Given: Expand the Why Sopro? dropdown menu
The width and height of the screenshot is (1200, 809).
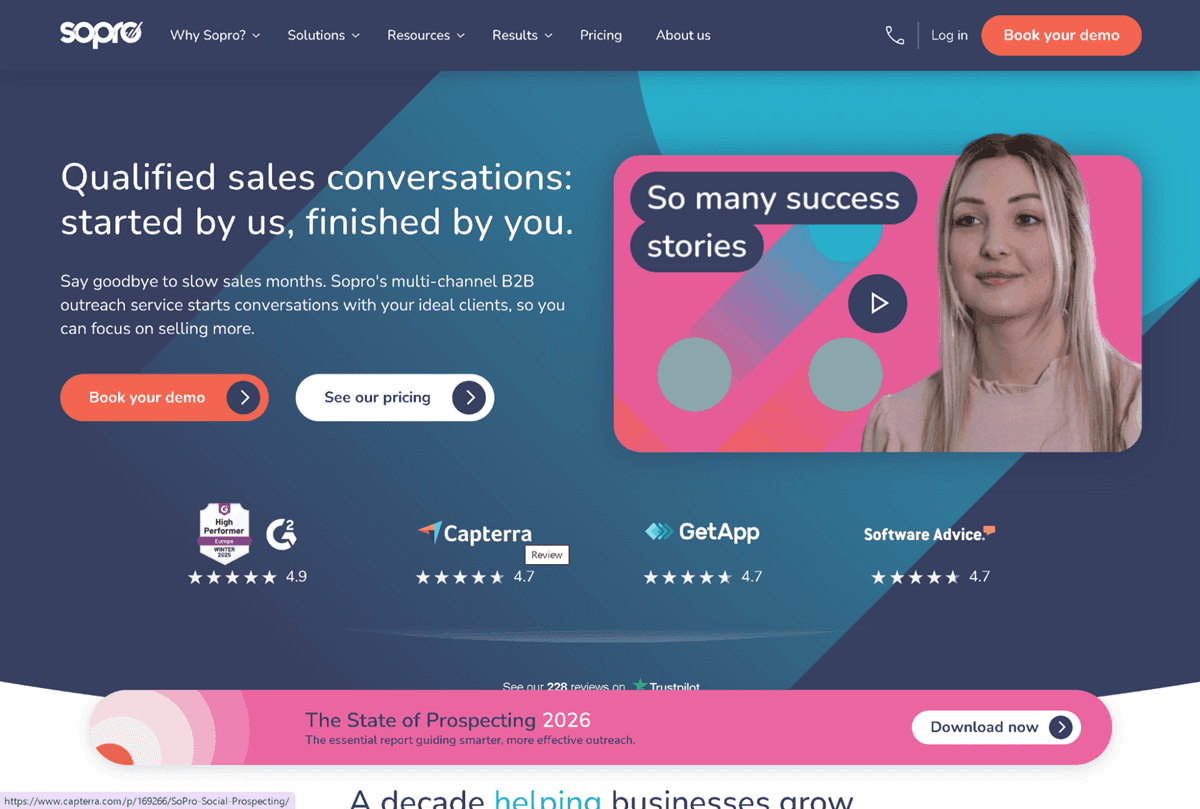Looking at the screenshot, I should coord(215,35).
